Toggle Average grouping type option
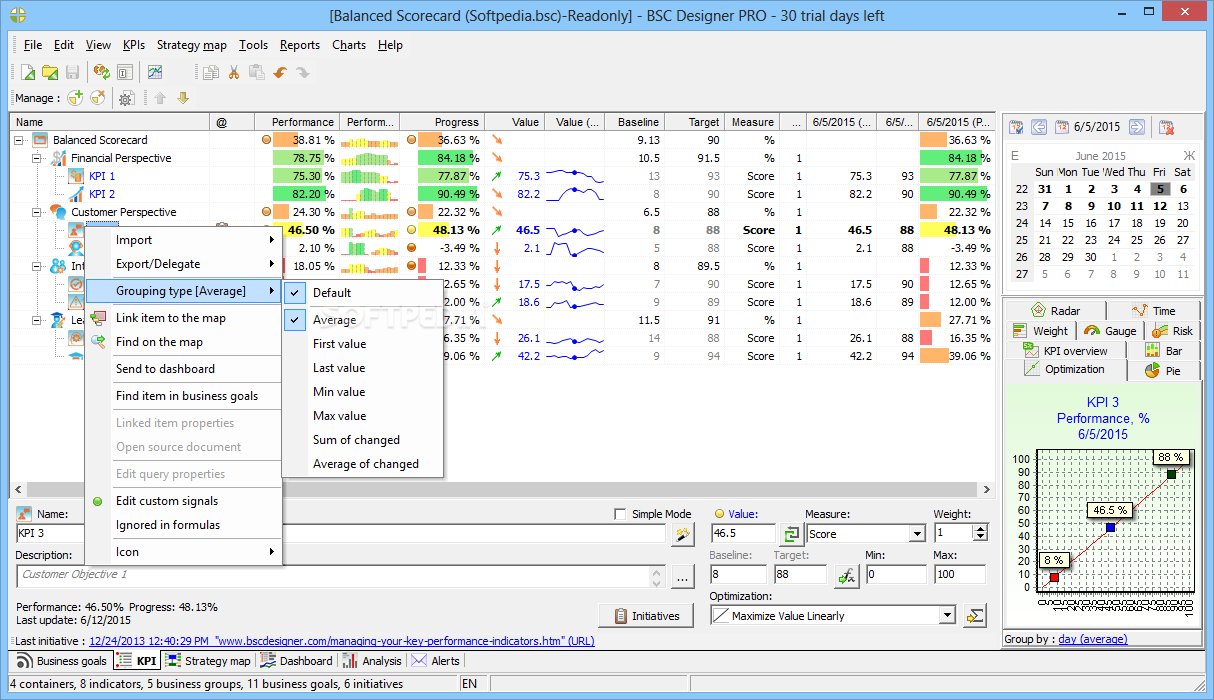Viewport: 1214px width, 700px height. coord(362,320)
